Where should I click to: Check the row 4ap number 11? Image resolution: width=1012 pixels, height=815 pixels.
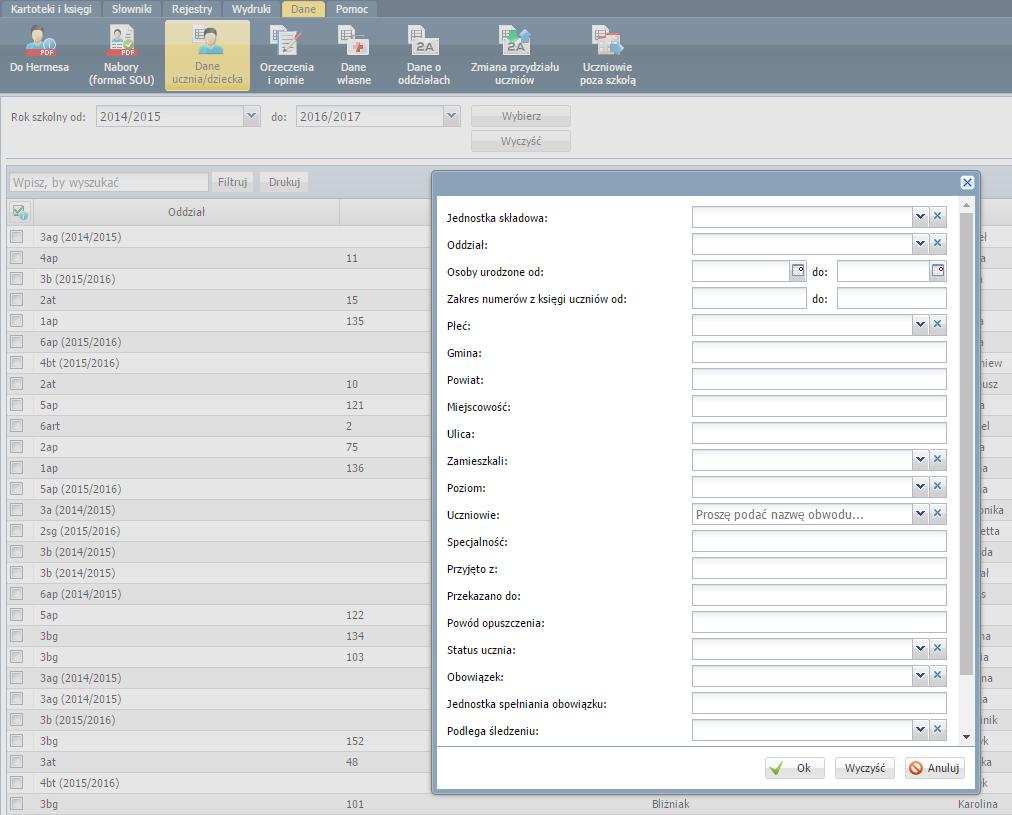[17, 258]
